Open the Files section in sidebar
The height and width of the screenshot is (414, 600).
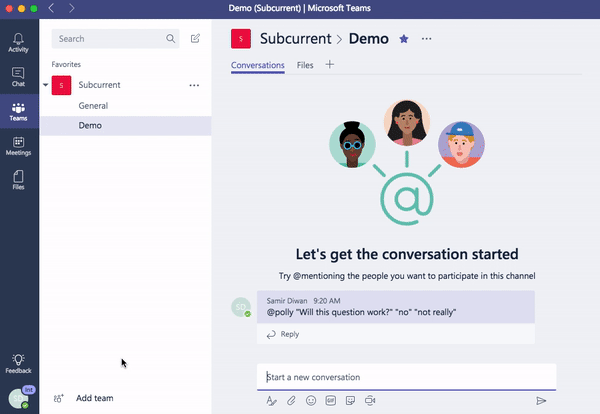(18, 180)
